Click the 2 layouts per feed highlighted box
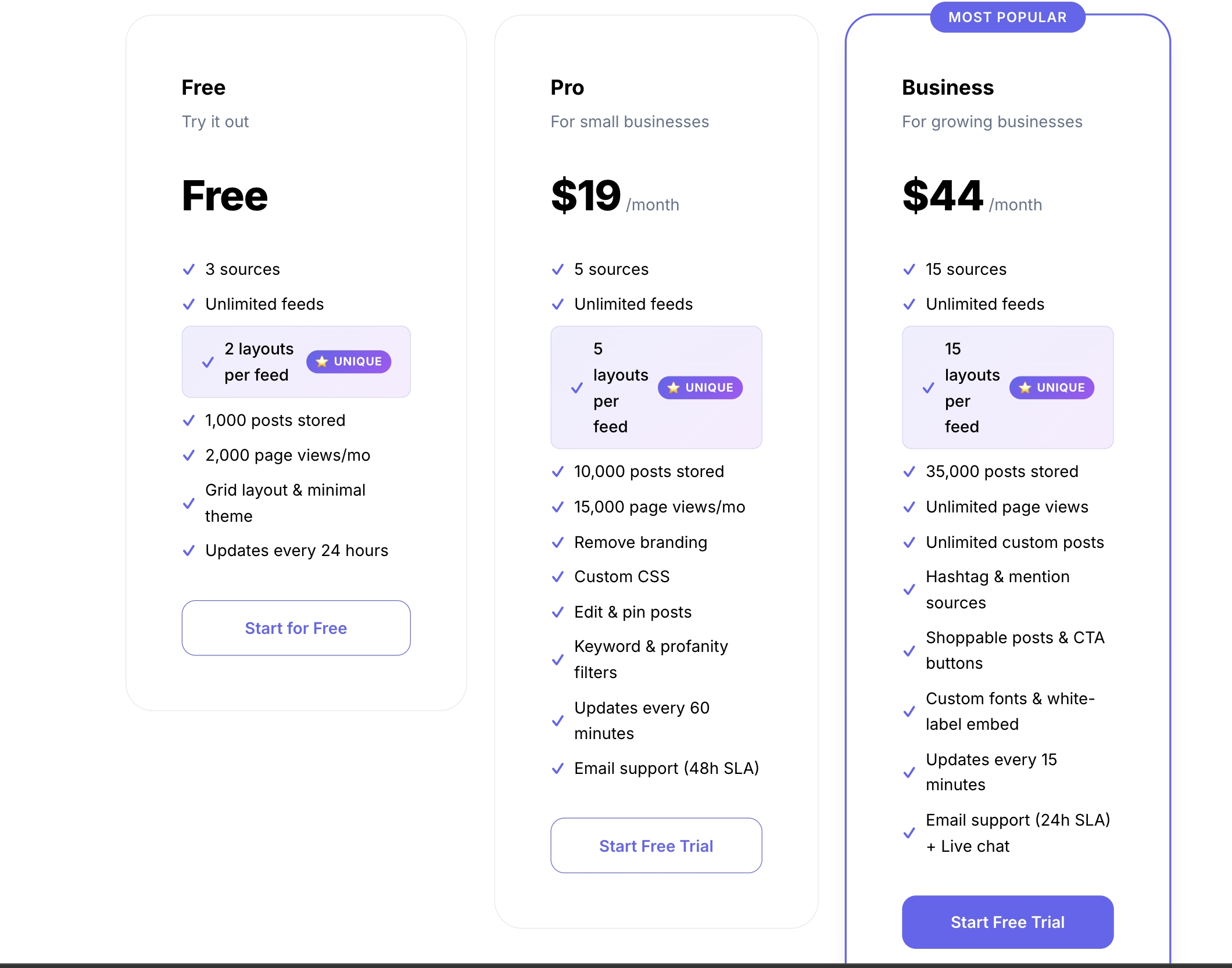Screen dimensions: 1232x968 click(296, 361)
